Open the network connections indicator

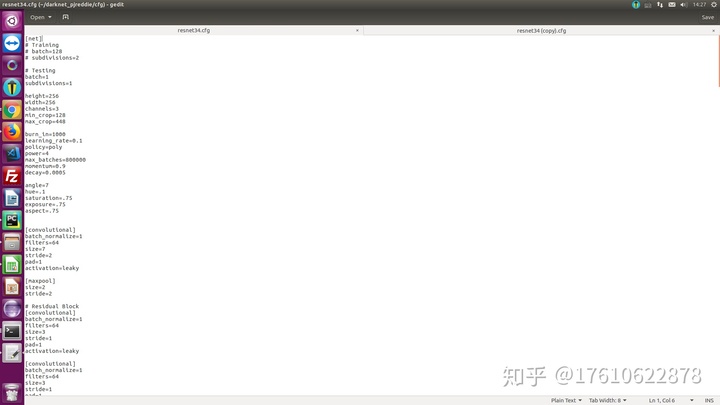[x=660, y=5]
